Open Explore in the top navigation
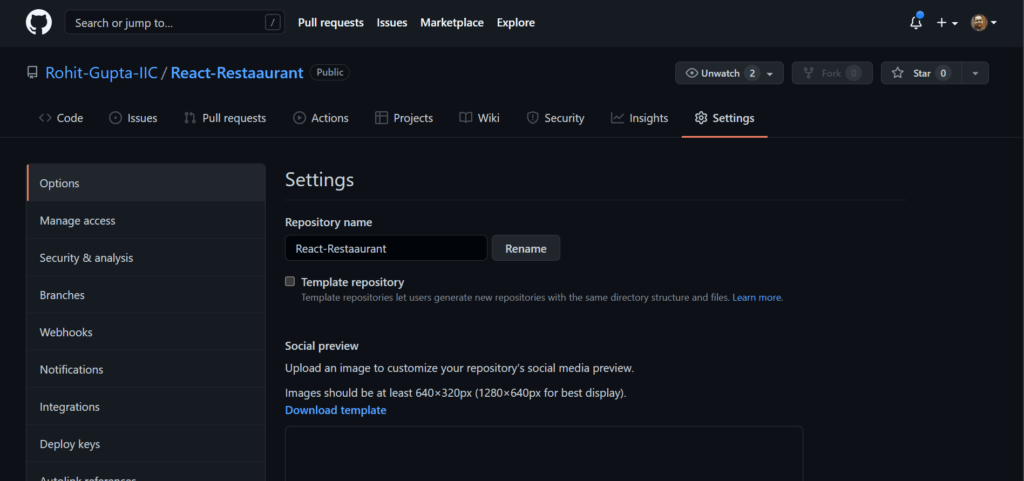The width and height of the screenshot is (1024, 481). [x=516, y=23]
